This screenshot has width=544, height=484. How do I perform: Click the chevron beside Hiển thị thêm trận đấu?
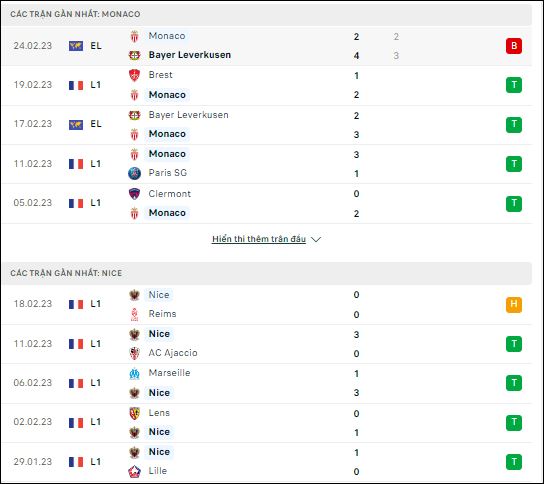pos(316,239)
